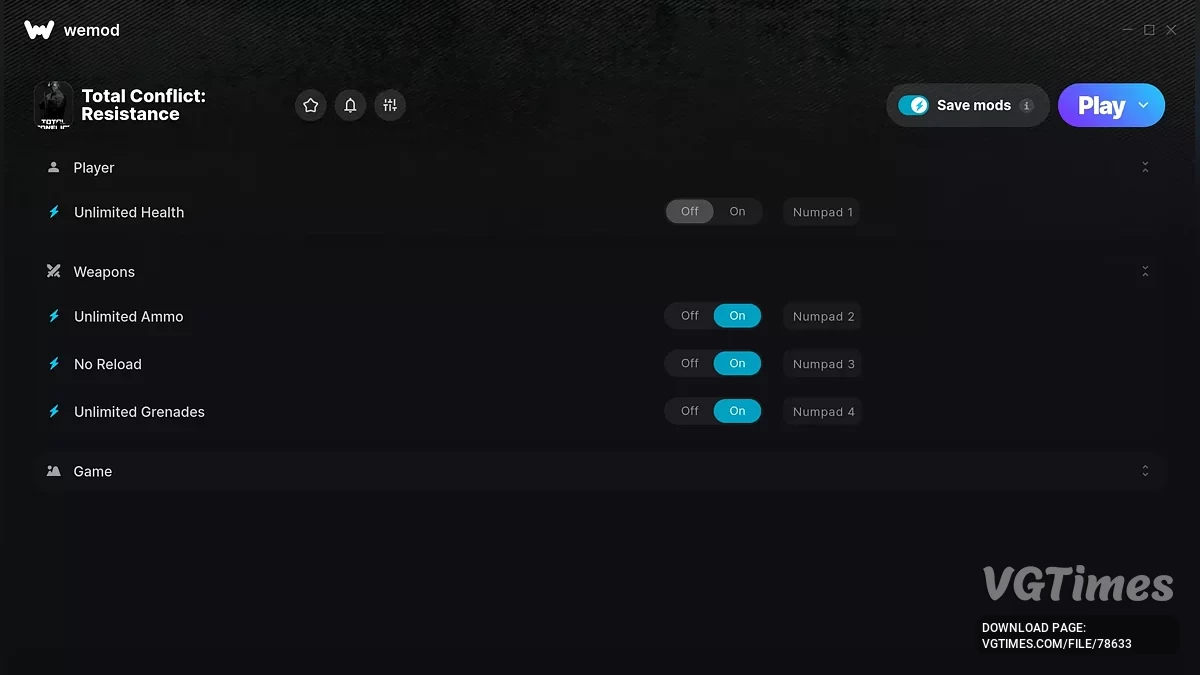1200x675 pixels.
Task: Click the lightning icon beside Unlimited Ammo
Action: click(54, 316)
